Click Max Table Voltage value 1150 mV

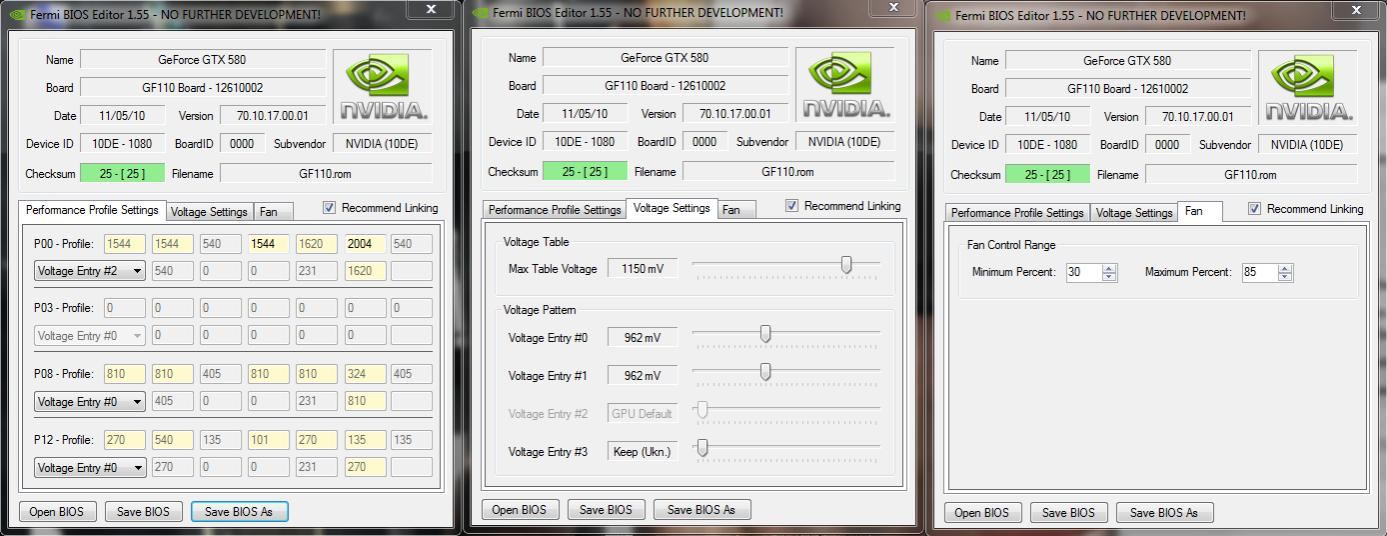(642, 269)
